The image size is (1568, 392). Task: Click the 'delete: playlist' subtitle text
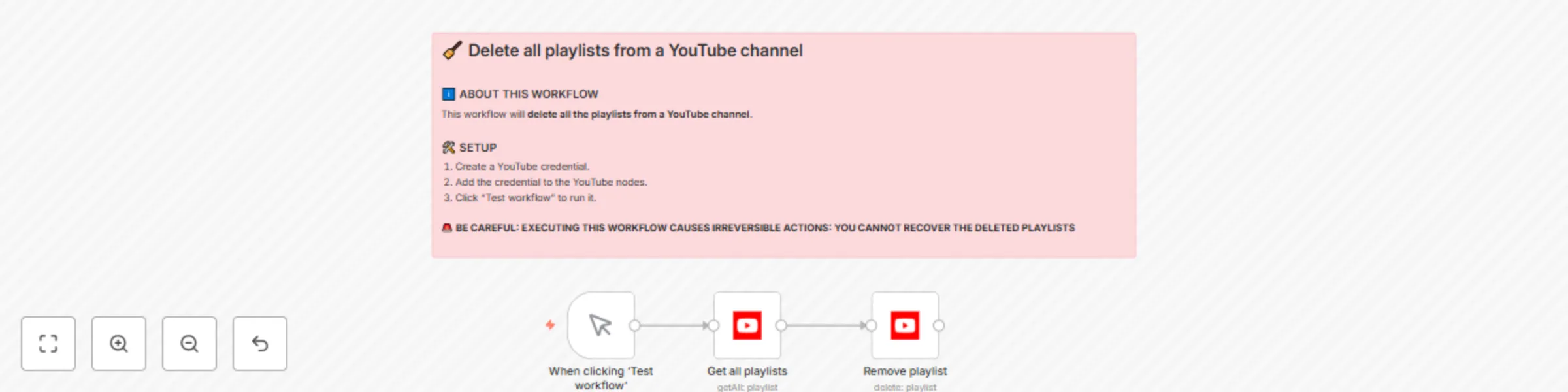pos(905,387)
